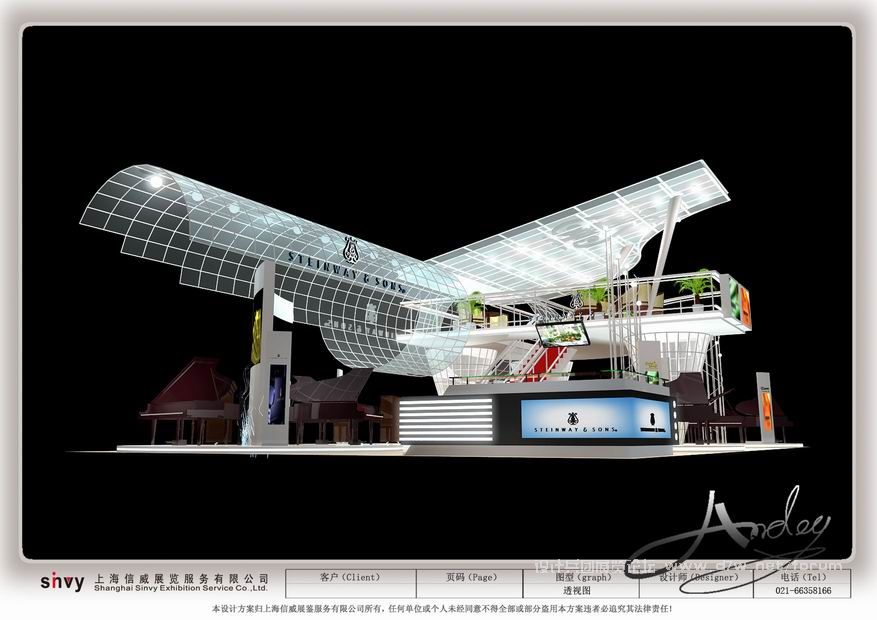The width and height of the screenshot is (877, 620).
Task: Click the lyre emblem above the canopy lettering
Action: (x=351, y=249)
